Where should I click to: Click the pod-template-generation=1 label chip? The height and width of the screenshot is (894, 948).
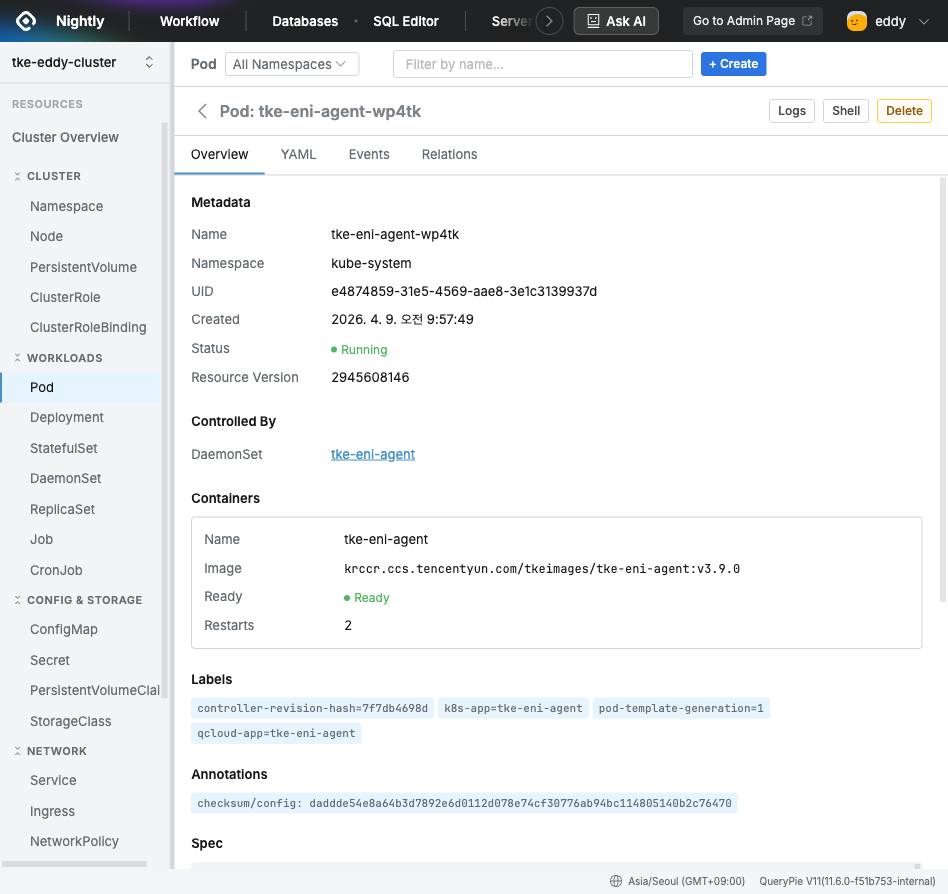tap(681, 708)
